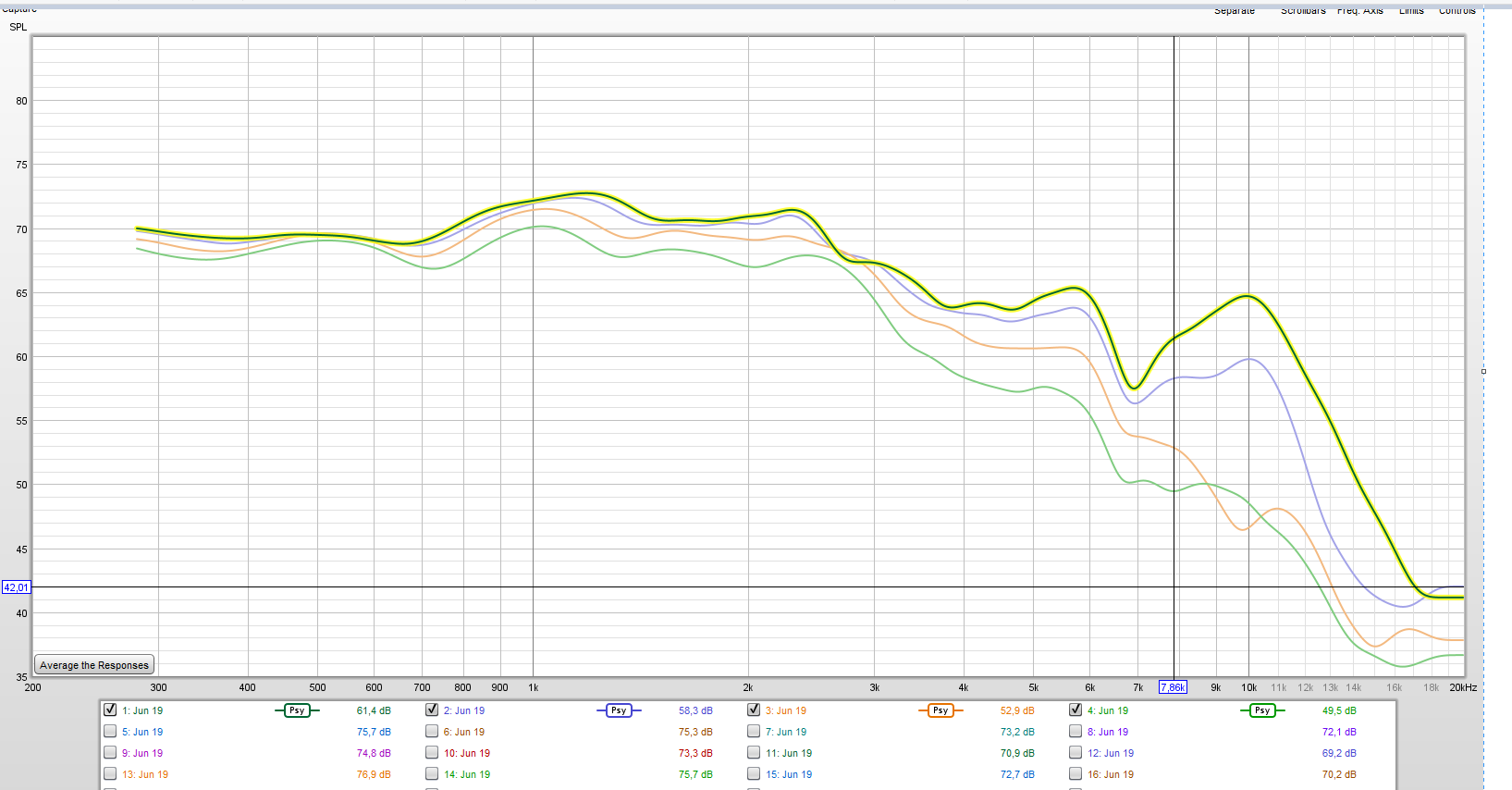Click the 80 label on the SPL axis
Screen dimensions: 1512x790
pyautogui.click(x=22, y=101)
